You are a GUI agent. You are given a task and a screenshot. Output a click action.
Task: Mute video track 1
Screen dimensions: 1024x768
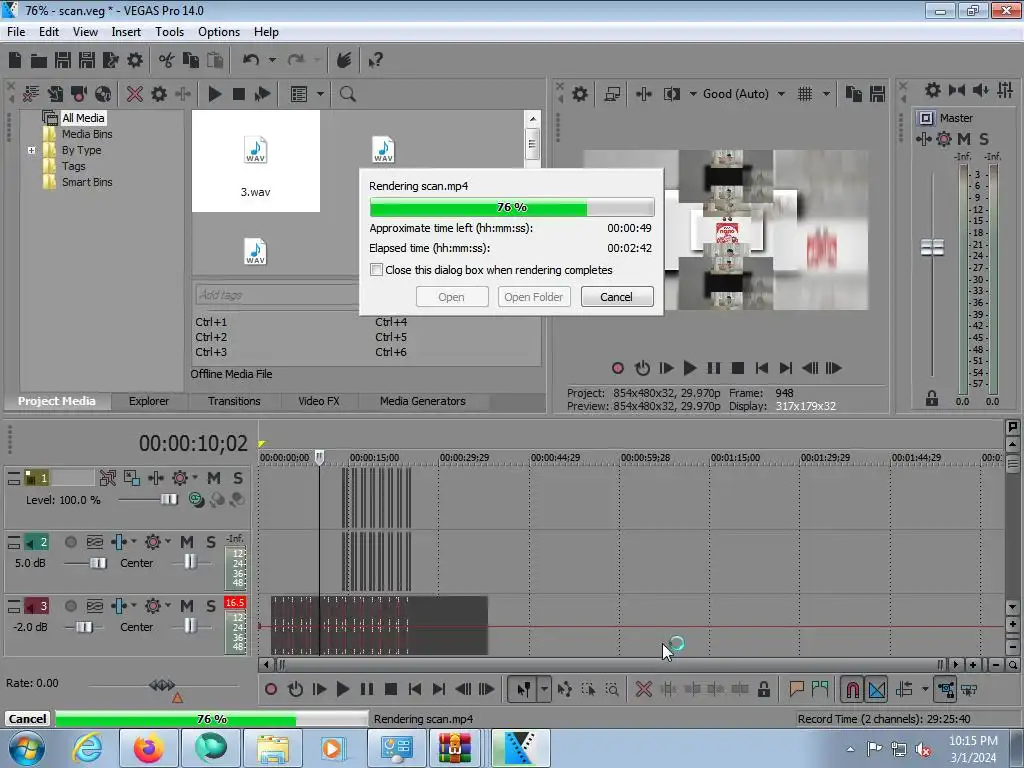pyautogui.click(x=214, y=478)
